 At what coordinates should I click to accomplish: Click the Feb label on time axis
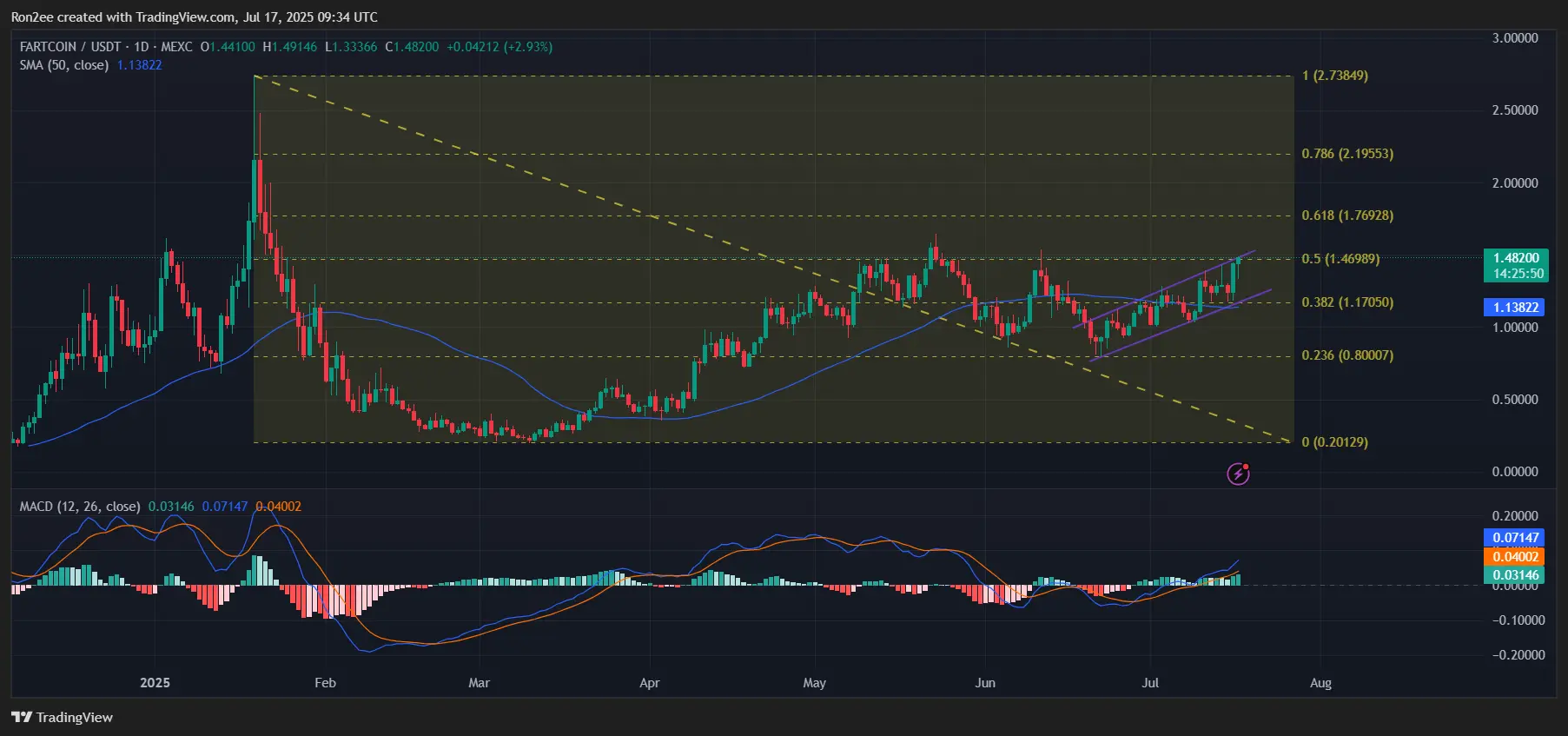pos(325,683)
